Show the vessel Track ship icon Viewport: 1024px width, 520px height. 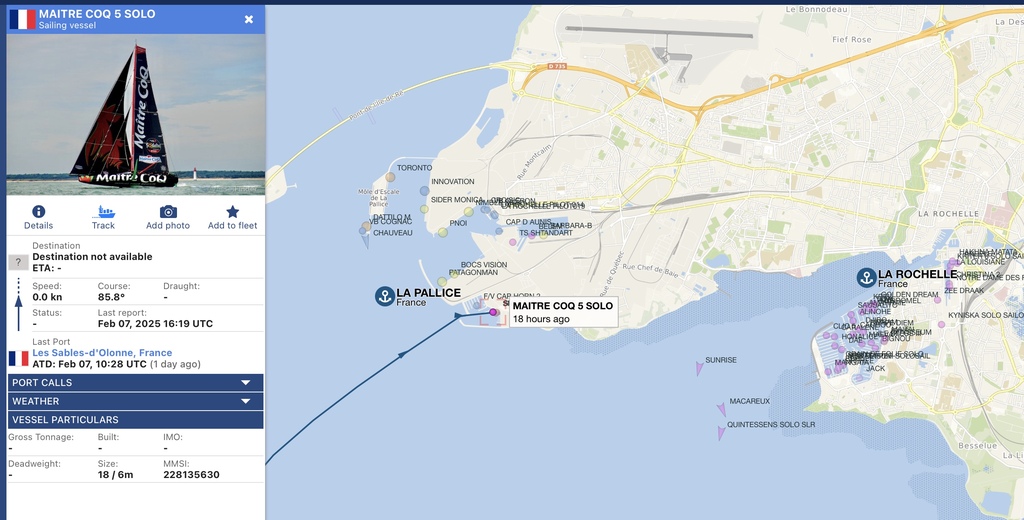[103, 211]
